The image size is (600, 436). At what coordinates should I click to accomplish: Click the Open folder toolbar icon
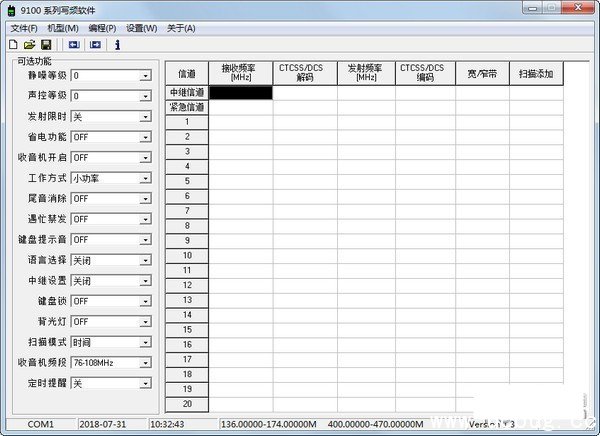tap(29, 44)
